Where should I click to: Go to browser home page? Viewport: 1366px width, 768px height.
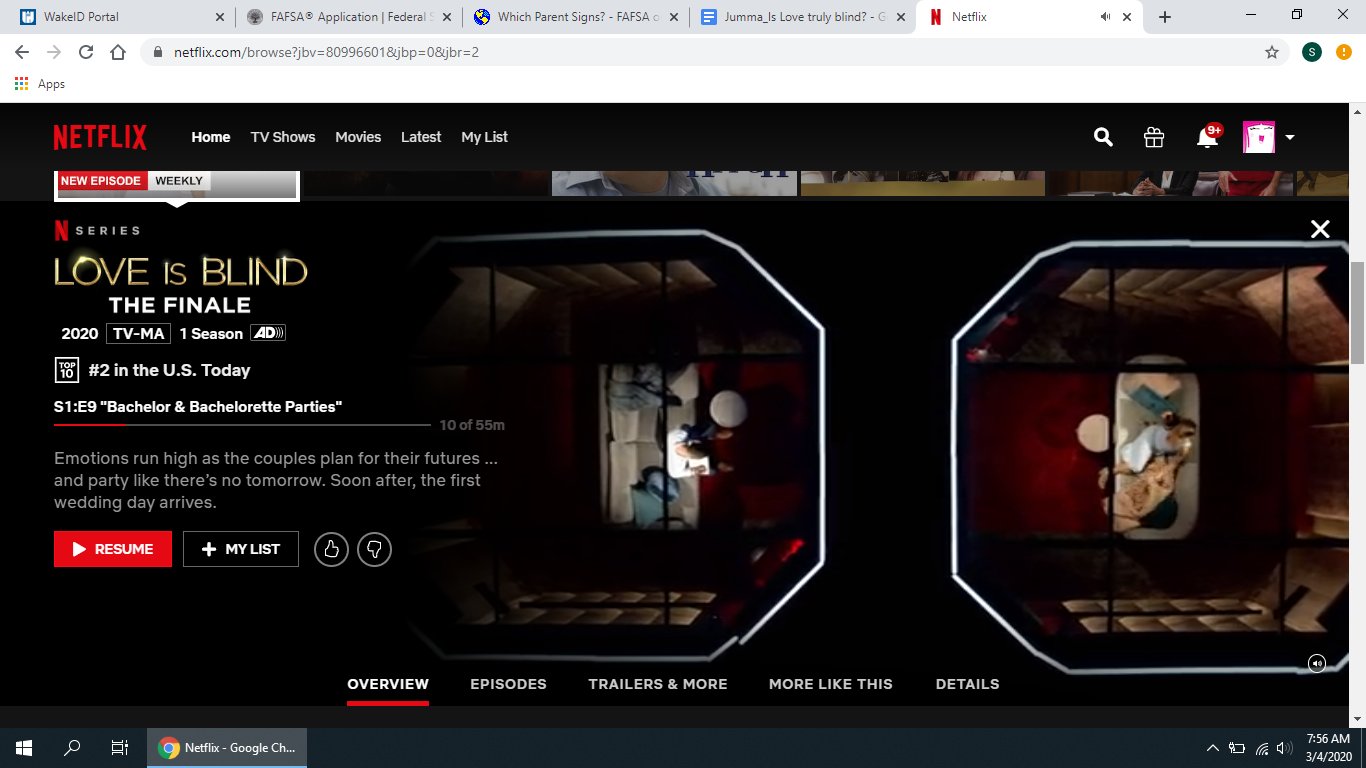click(118, 52)
